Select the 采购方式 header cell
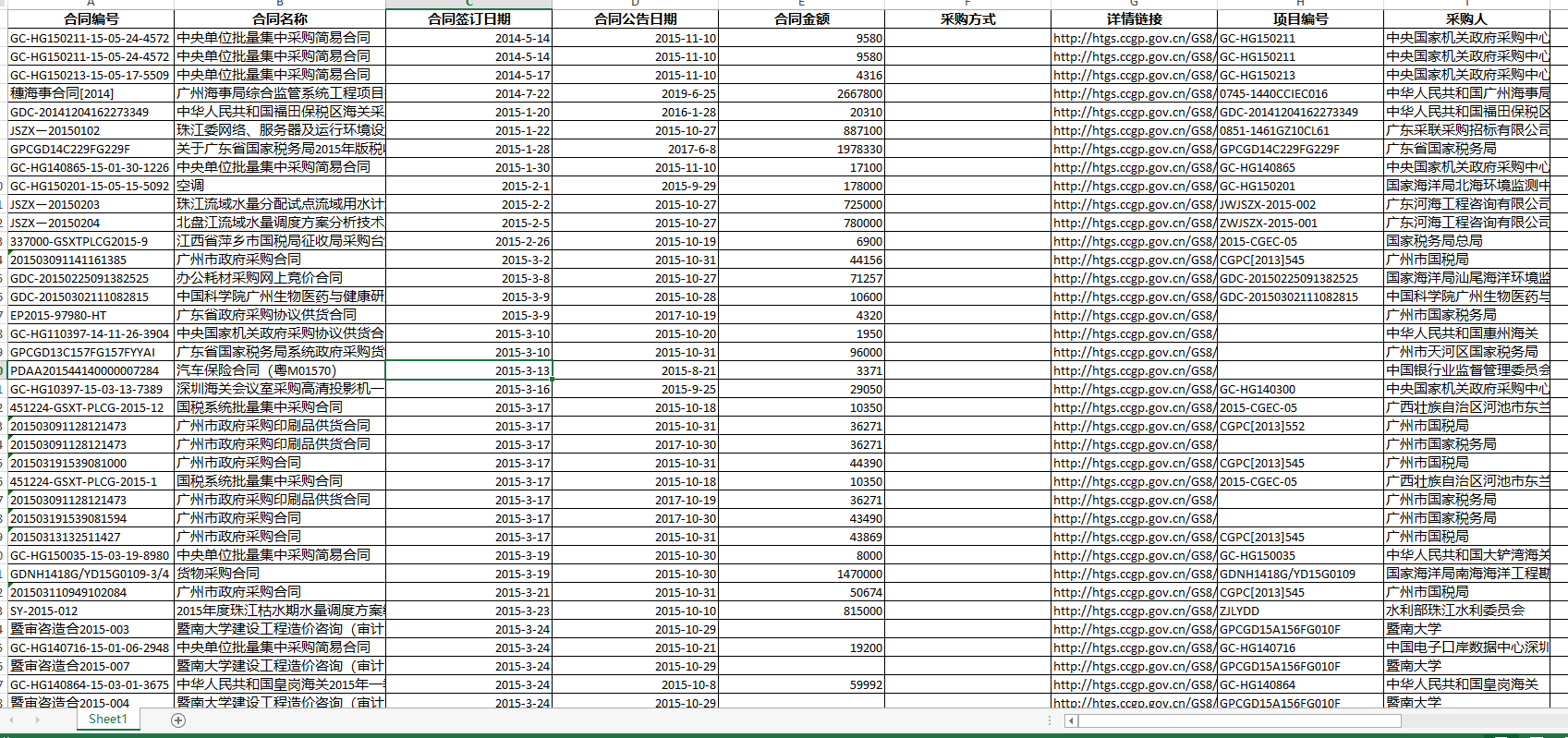 click(967, 19)
